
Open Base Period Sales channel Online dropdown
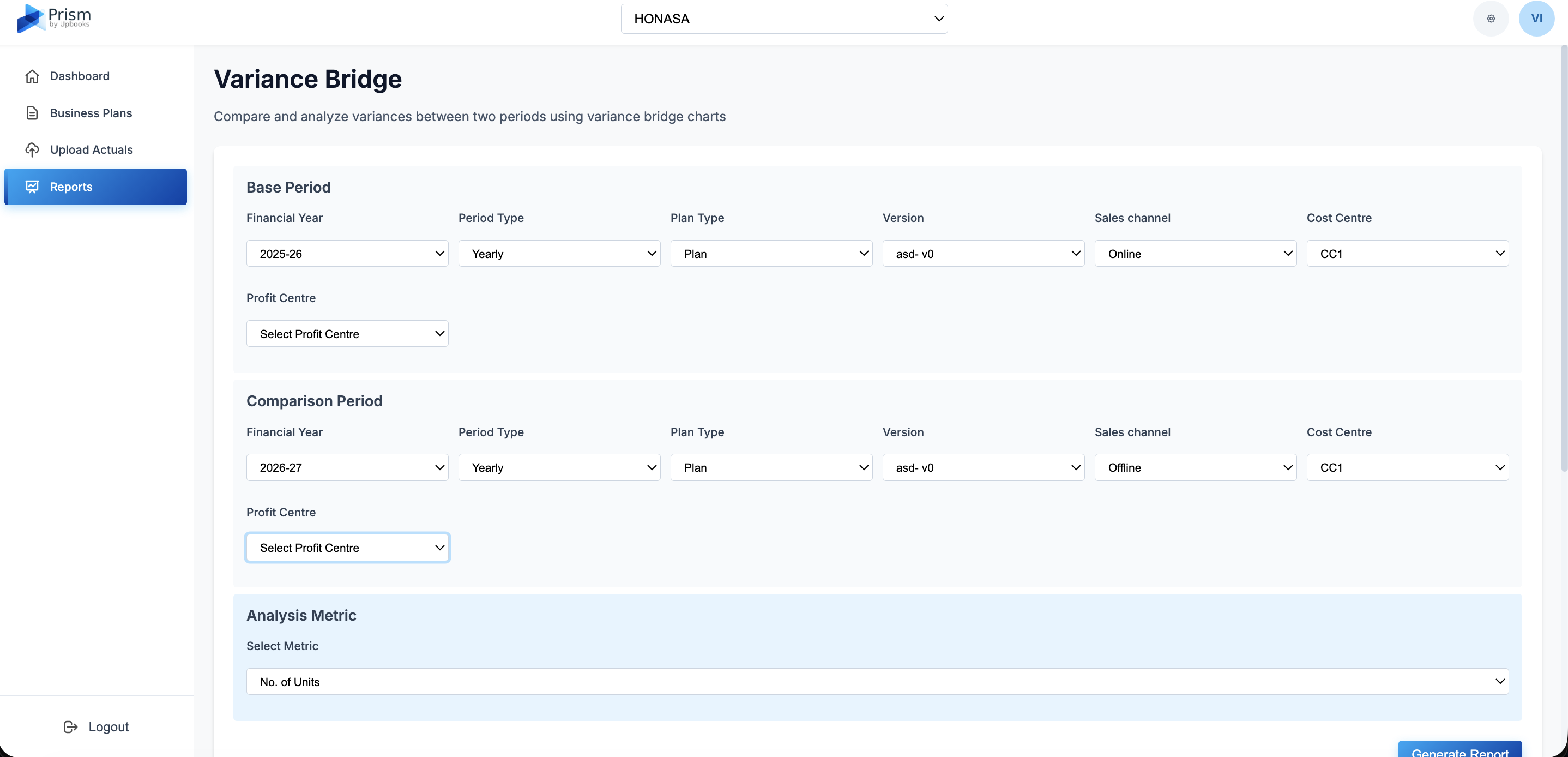pos(1195,254)
